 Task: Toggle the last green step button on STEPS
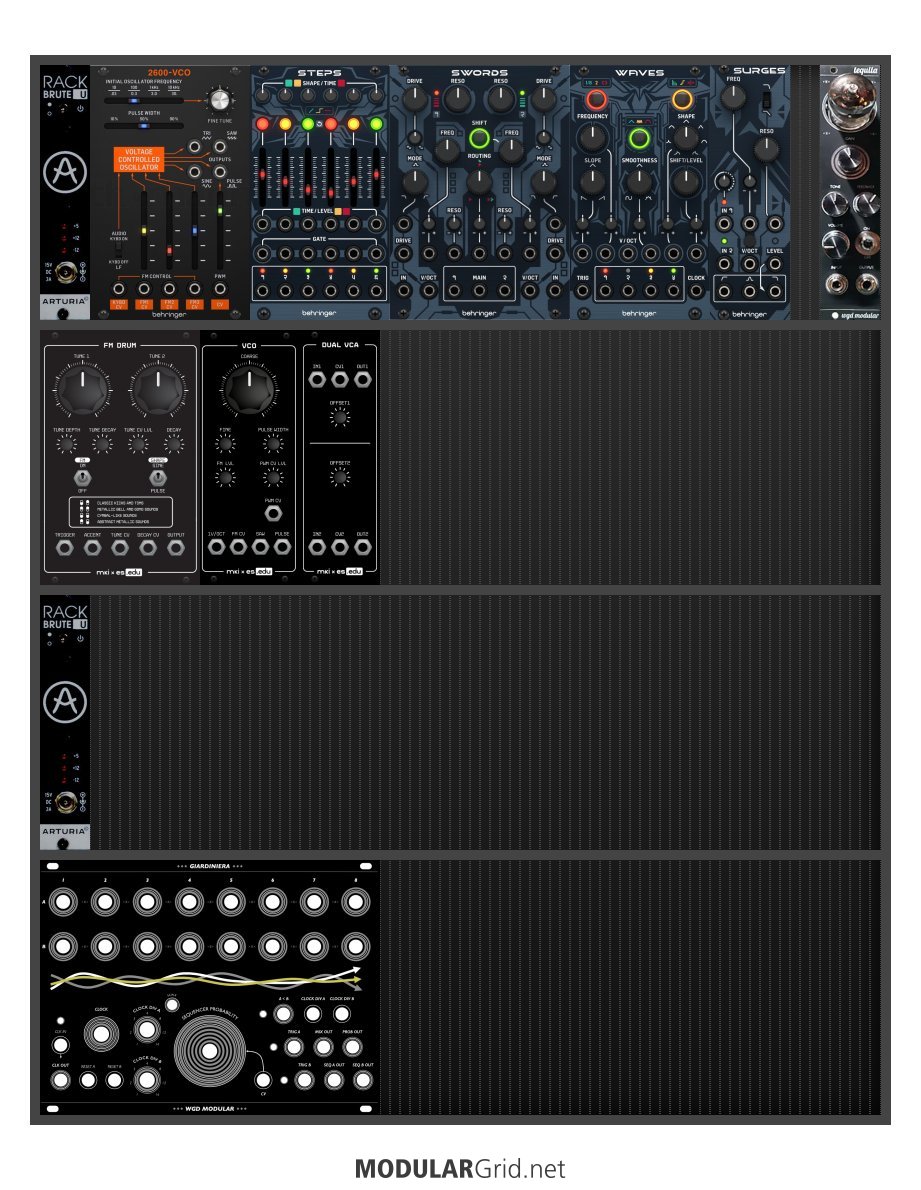376,124
